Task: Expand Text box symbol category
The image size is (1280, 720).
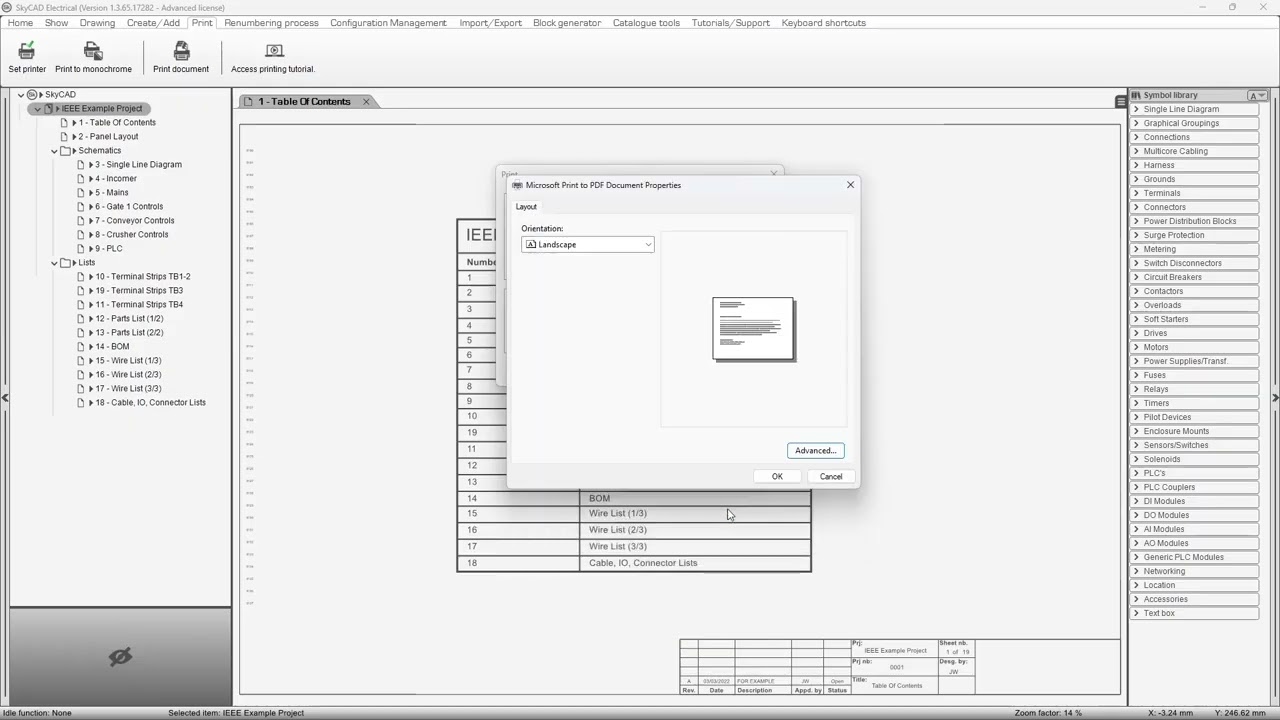Action: click(1136, 613)
